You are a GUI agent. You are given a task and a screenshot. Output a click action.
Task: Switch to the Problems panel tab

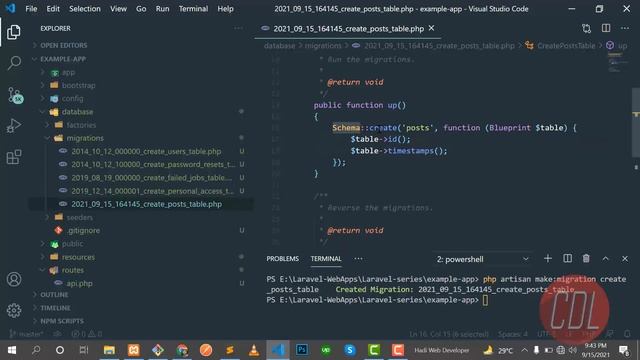(282, 258)
